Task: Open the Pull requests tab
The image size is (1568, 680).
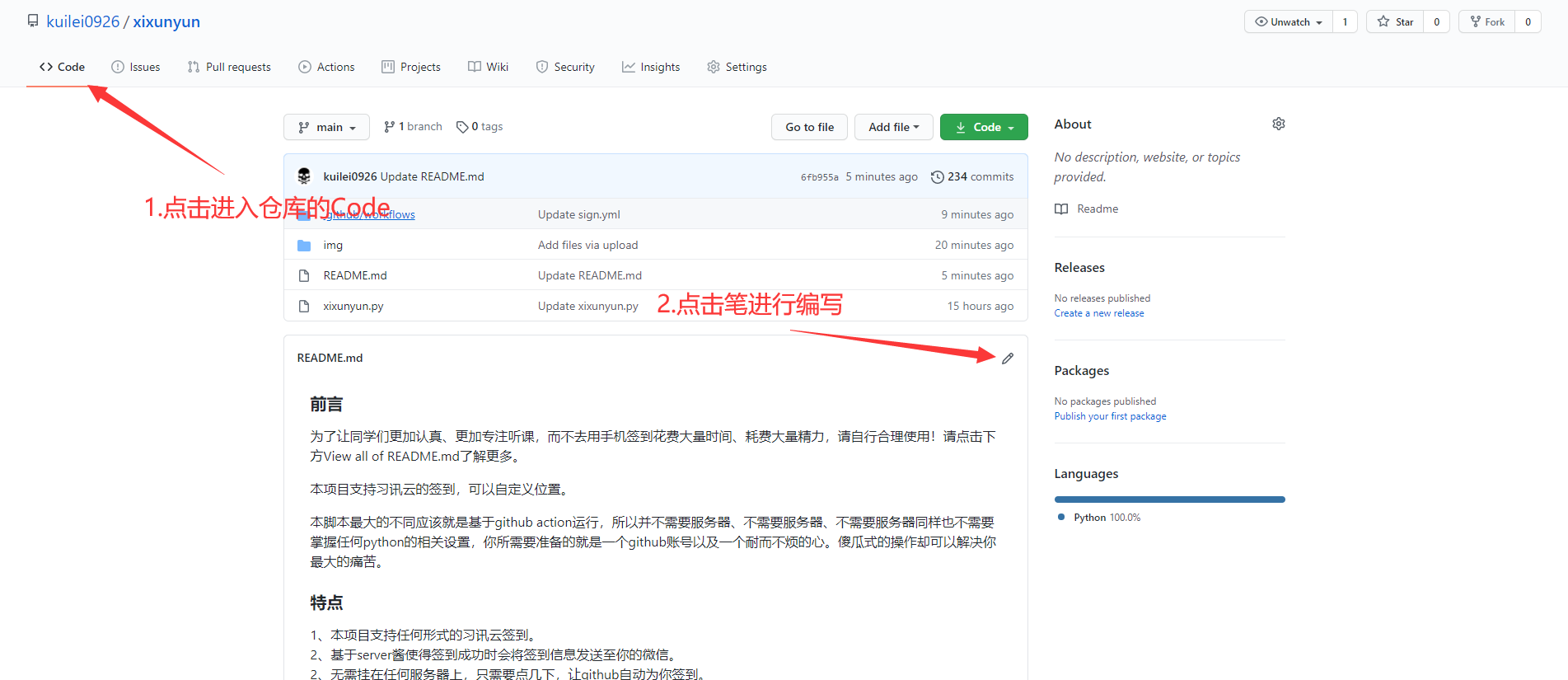Action: [x=229, y=67]
